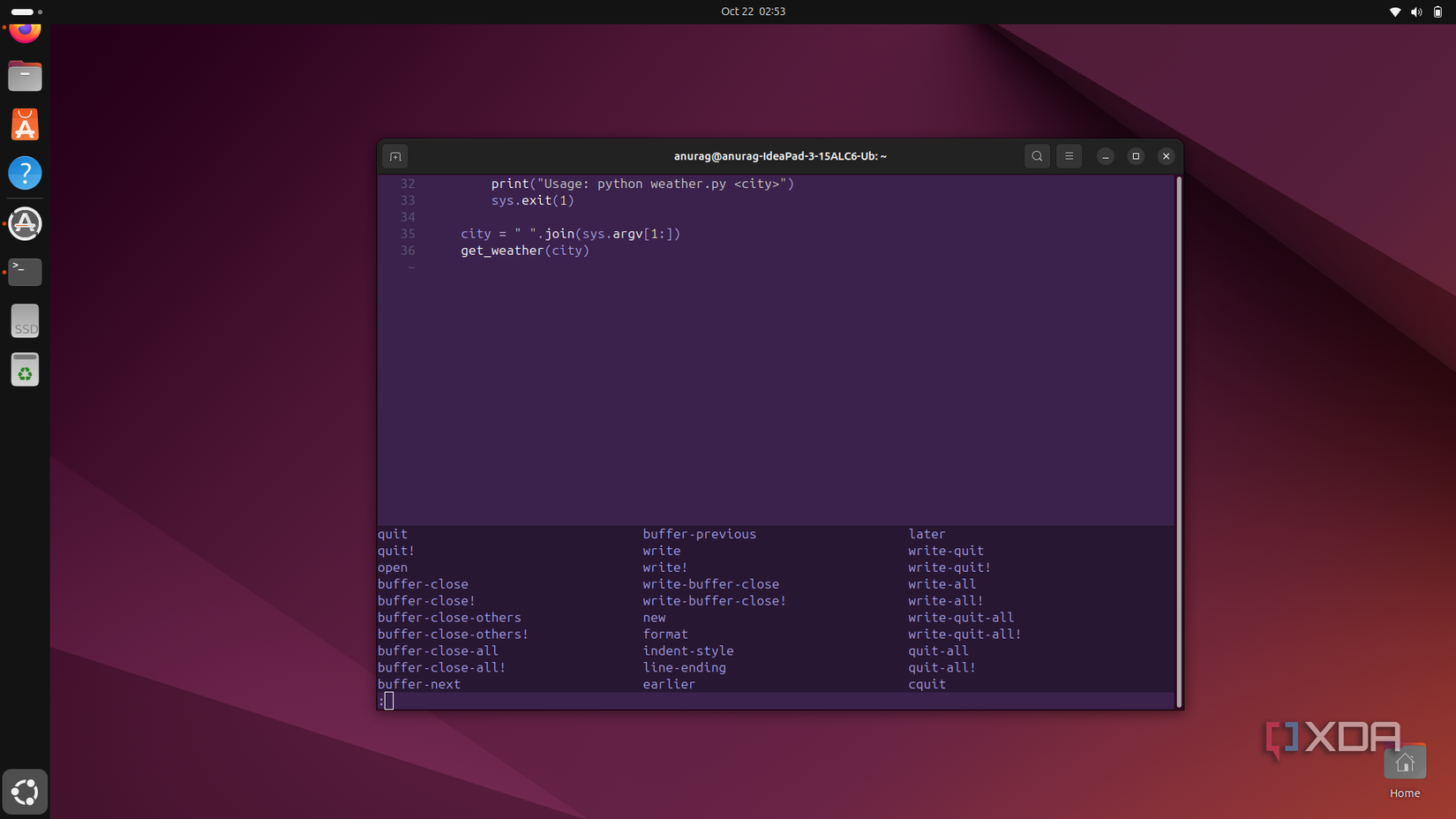Click the Activities workspace indicator
Viewport: 1456px width, 819px height.
click(26, 11)
